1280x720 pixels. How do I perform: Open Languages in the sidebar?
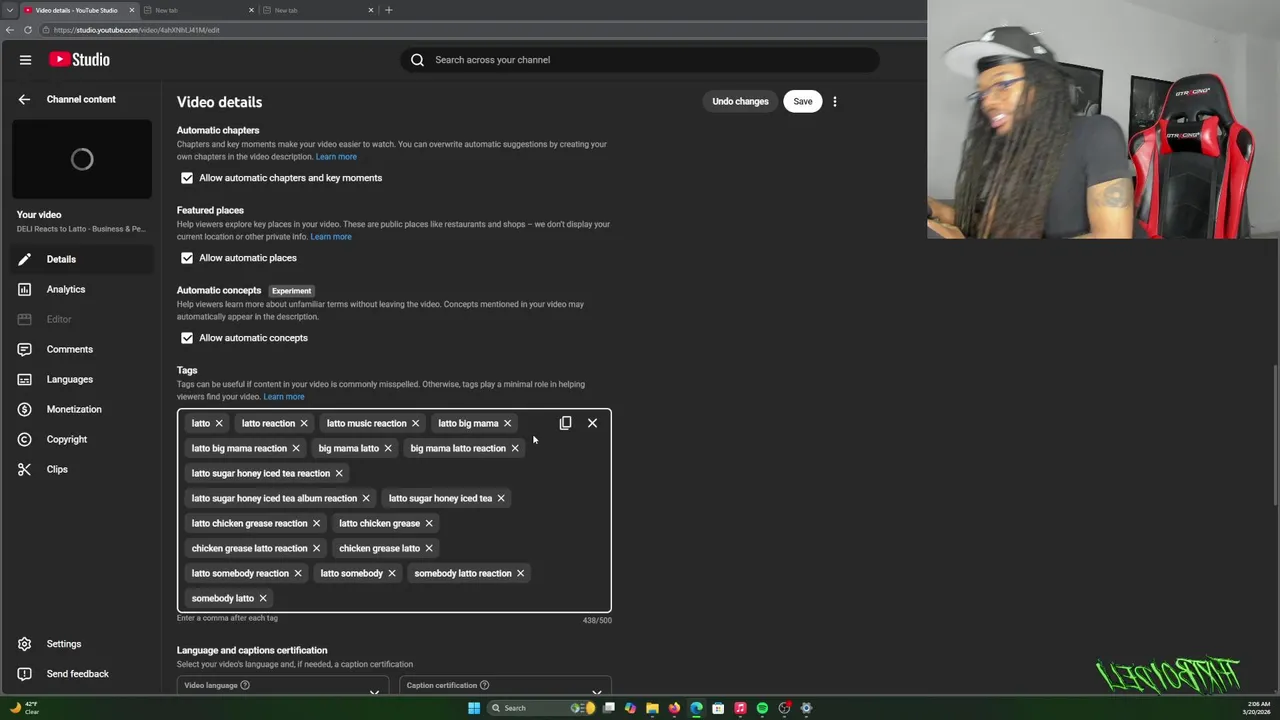coord(69,379)
